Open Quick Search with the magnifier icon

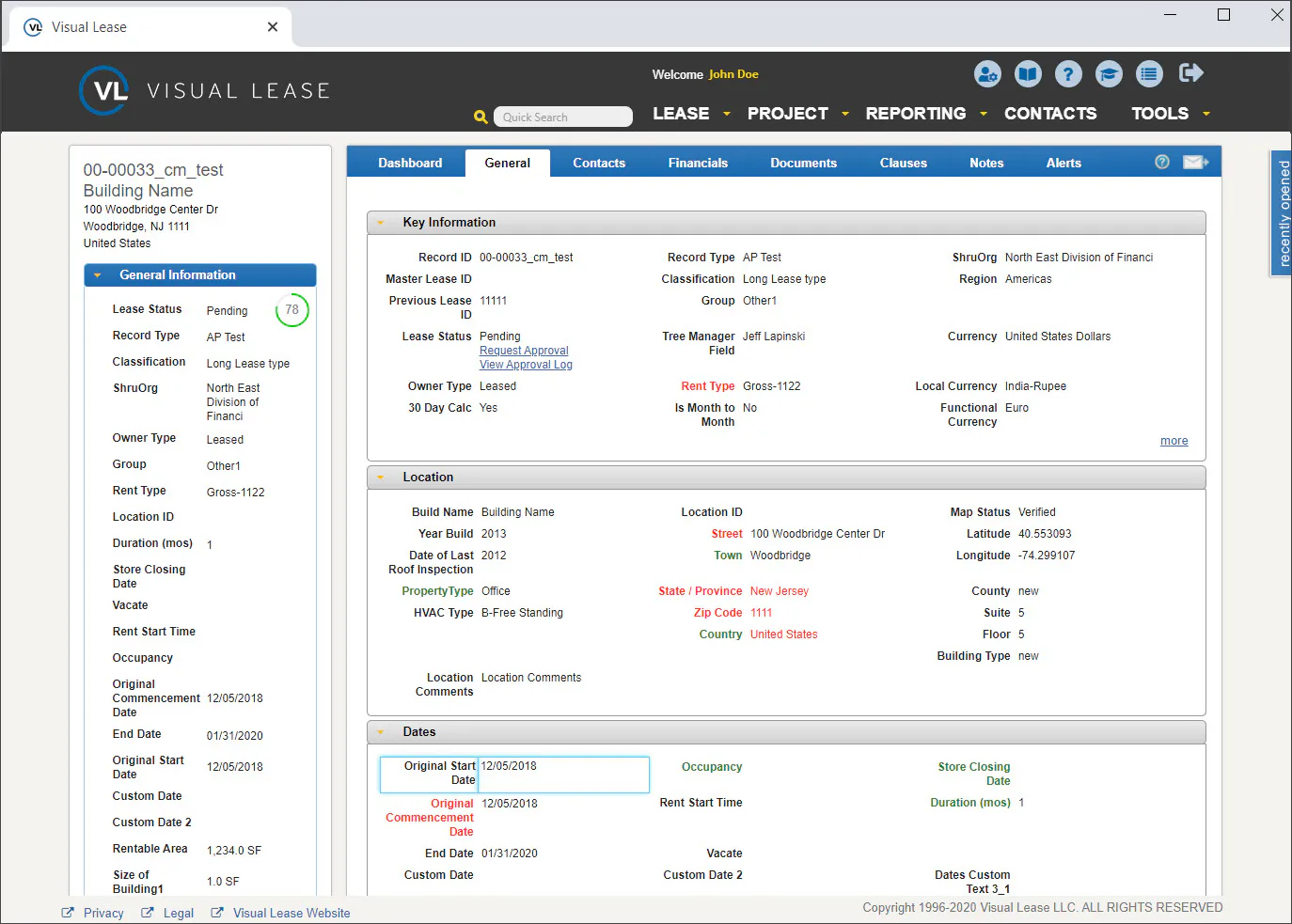(x=481, y=117)
